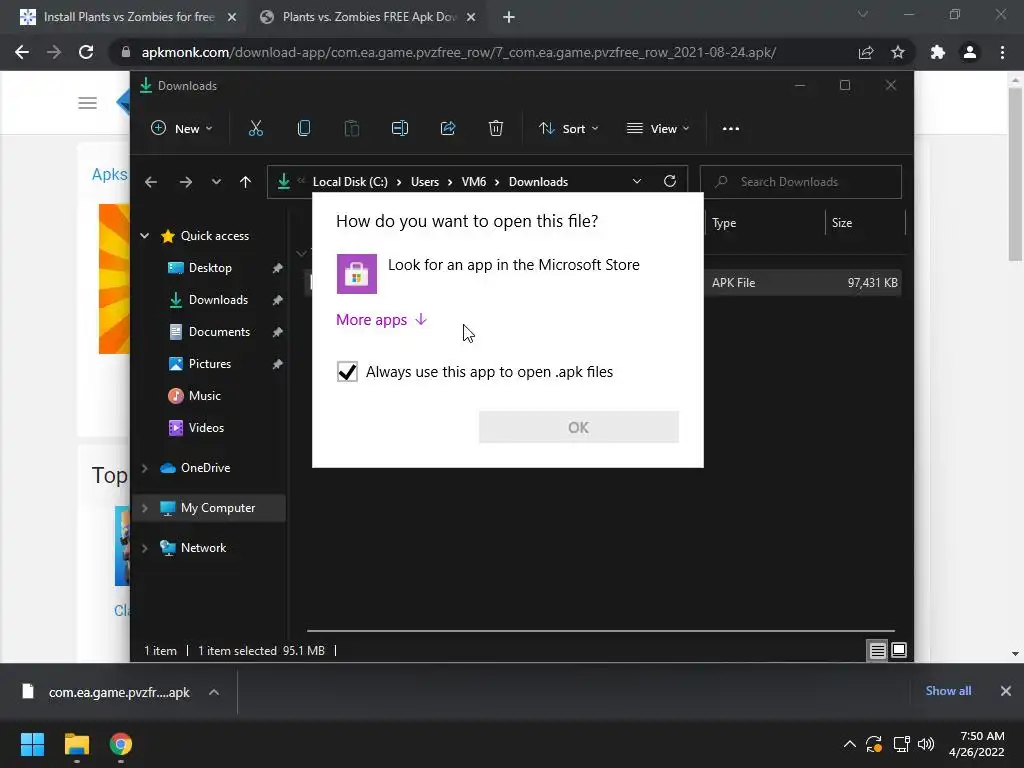
Task: Expand the My Computer tree node
Action: 144,508
